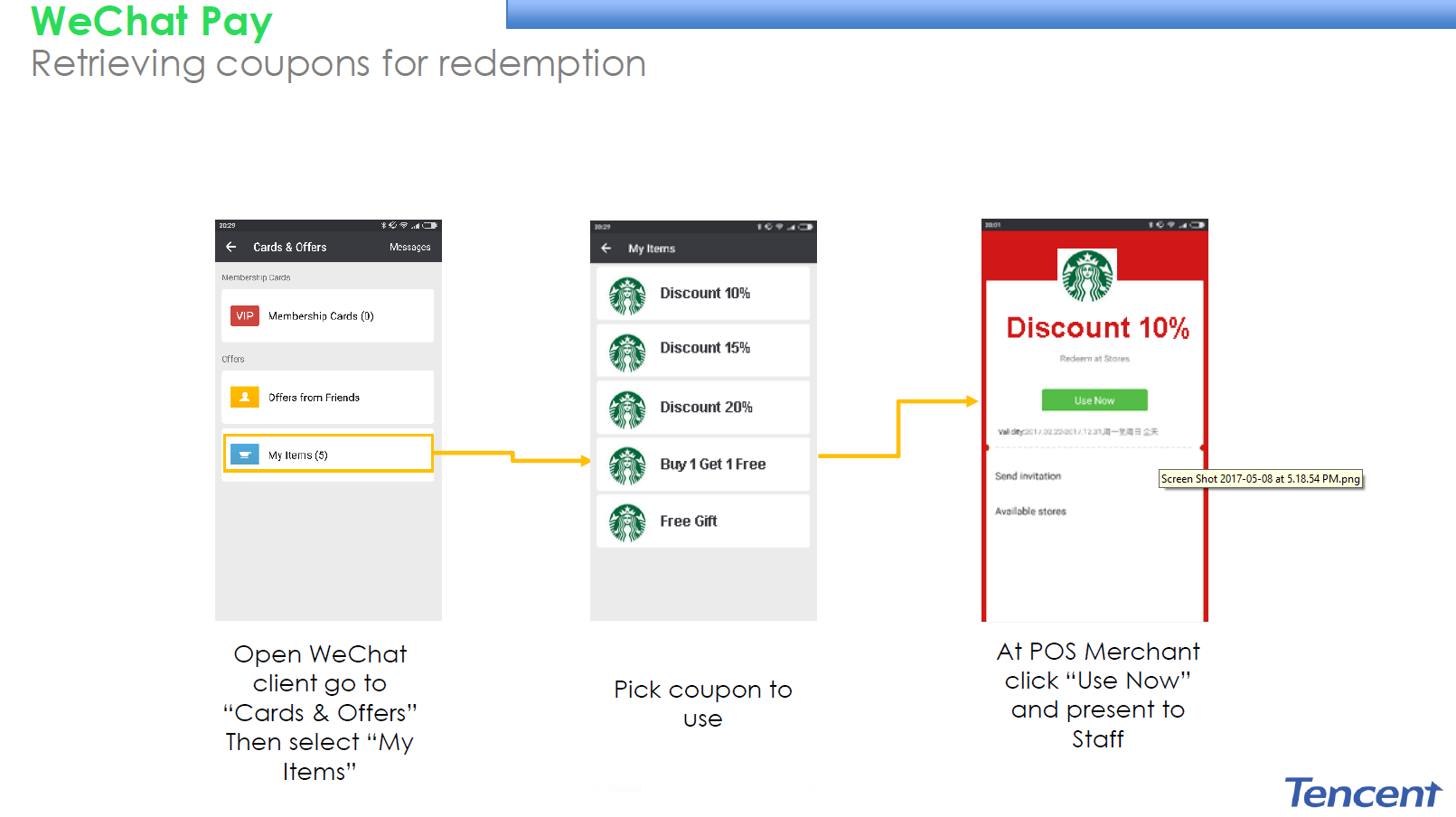Tap Starbucks logo beside Discount 10% coupon
Screen dimensions: 1456x817
click(627, 296)
